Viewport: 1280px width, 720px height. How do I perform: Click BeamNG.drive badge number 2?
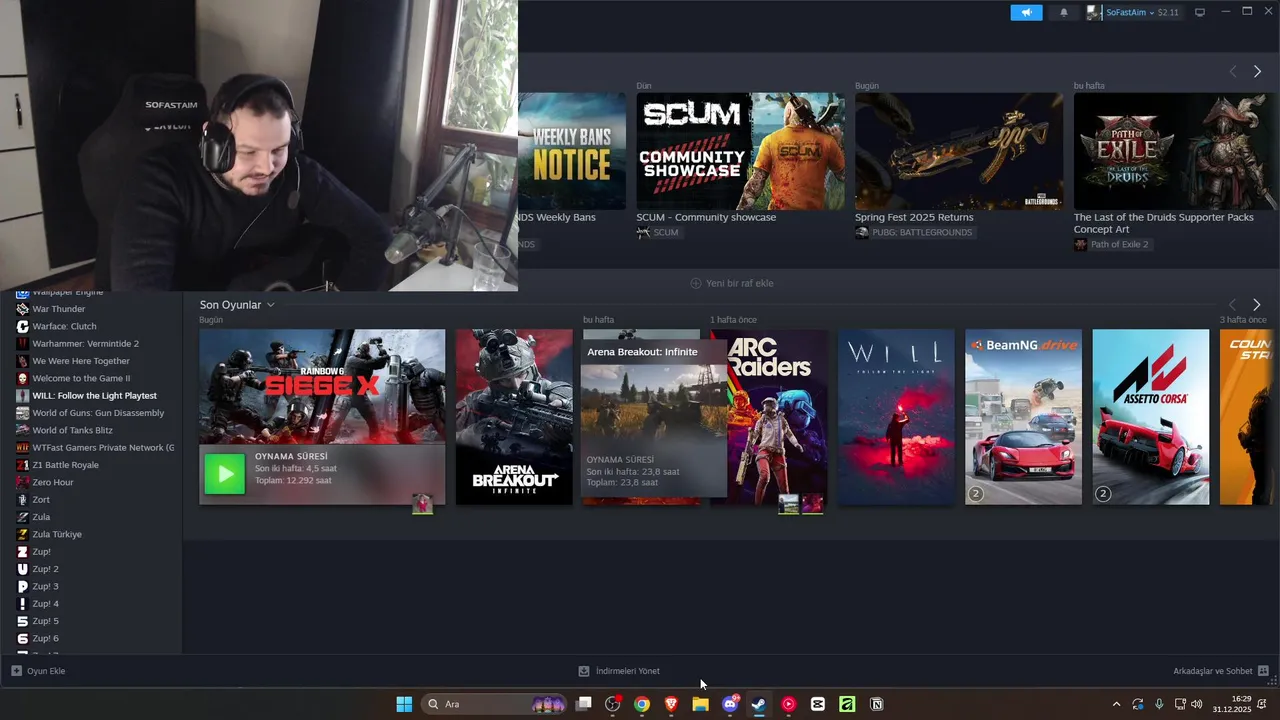[976, 493]
